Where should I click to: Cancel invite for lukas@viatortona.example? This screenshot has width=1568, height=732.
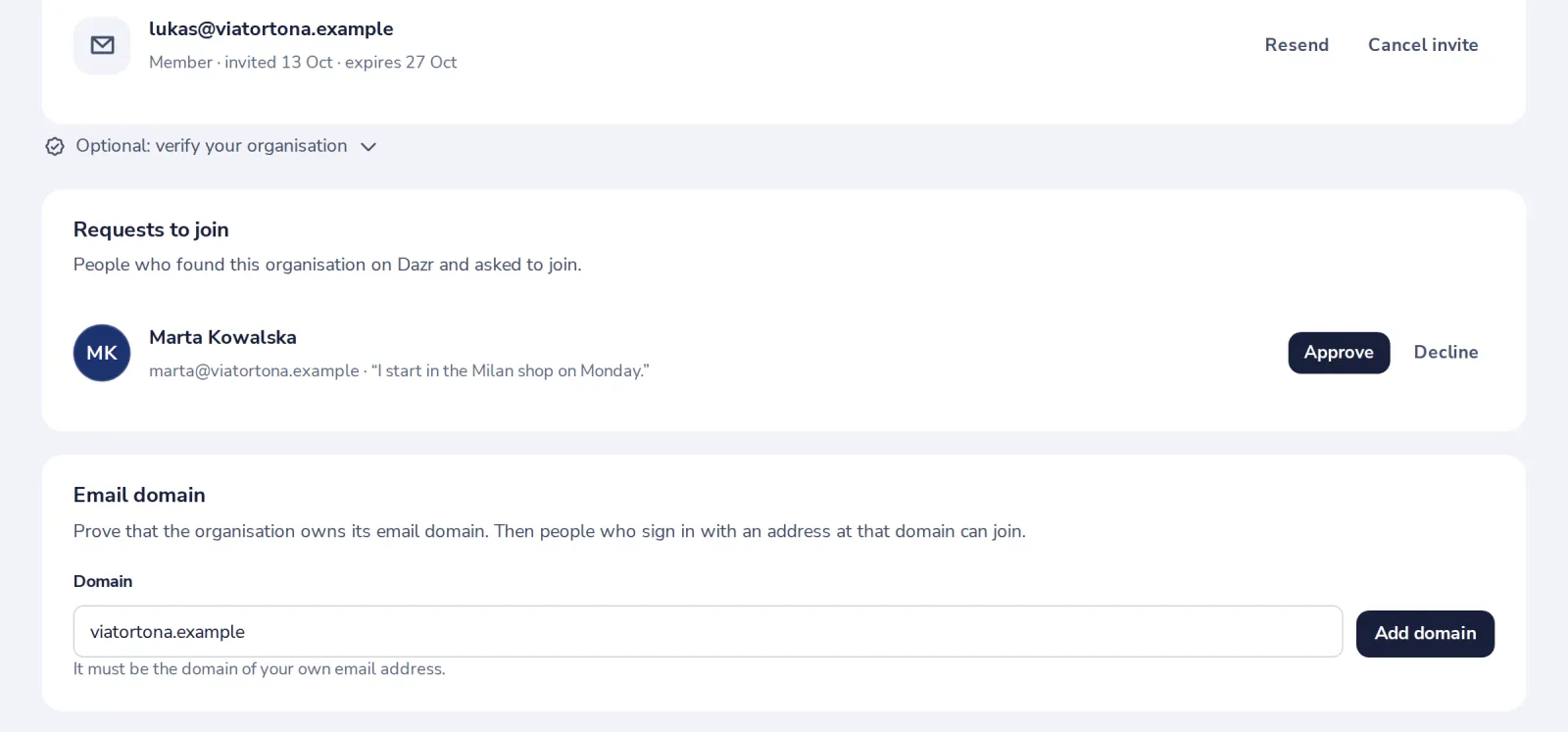pos(1423,45)
